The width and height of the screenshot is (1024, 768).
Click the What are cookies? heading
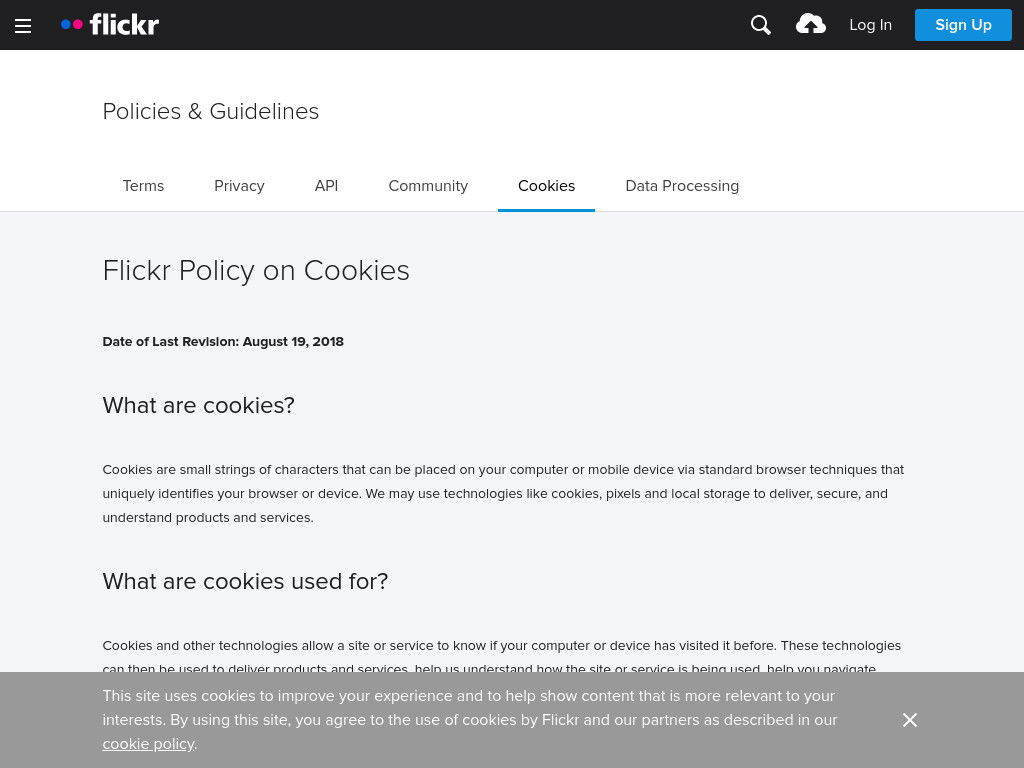pos(199,406)
